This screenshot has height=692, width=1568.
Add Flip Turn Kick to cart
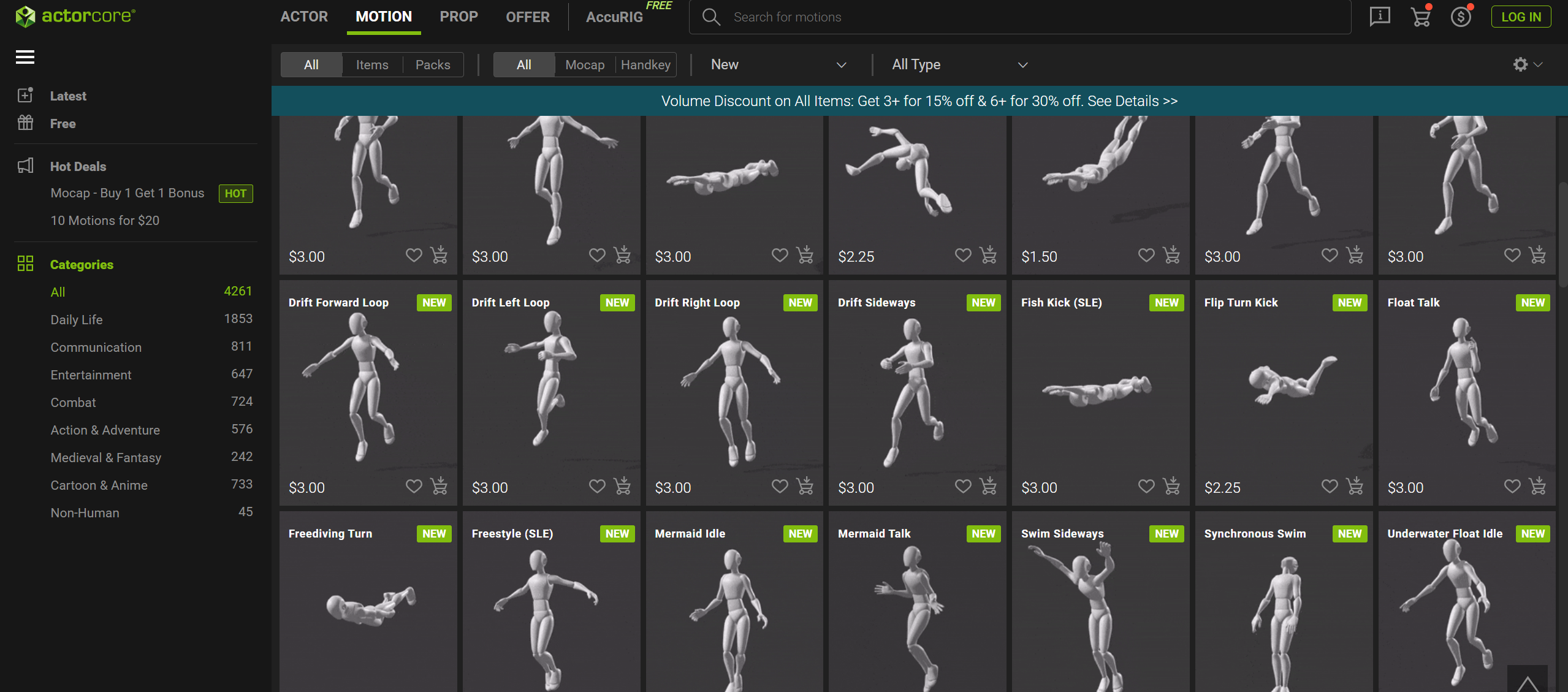pos(1355,486)
